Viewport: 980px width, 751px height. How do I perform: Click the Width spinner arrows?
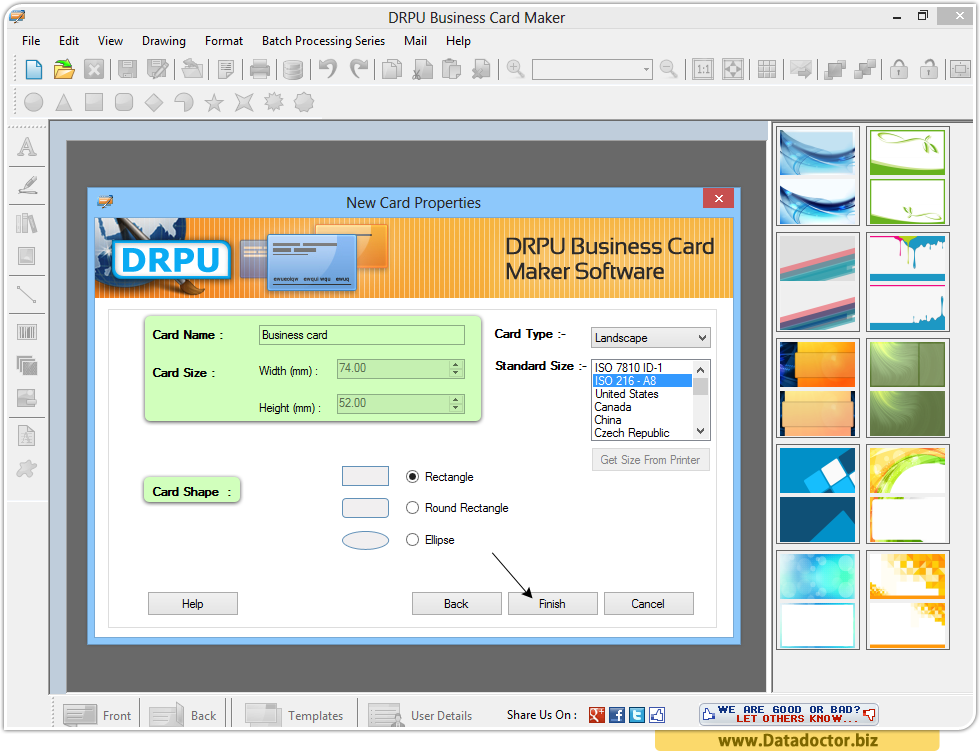pos(456,369)
